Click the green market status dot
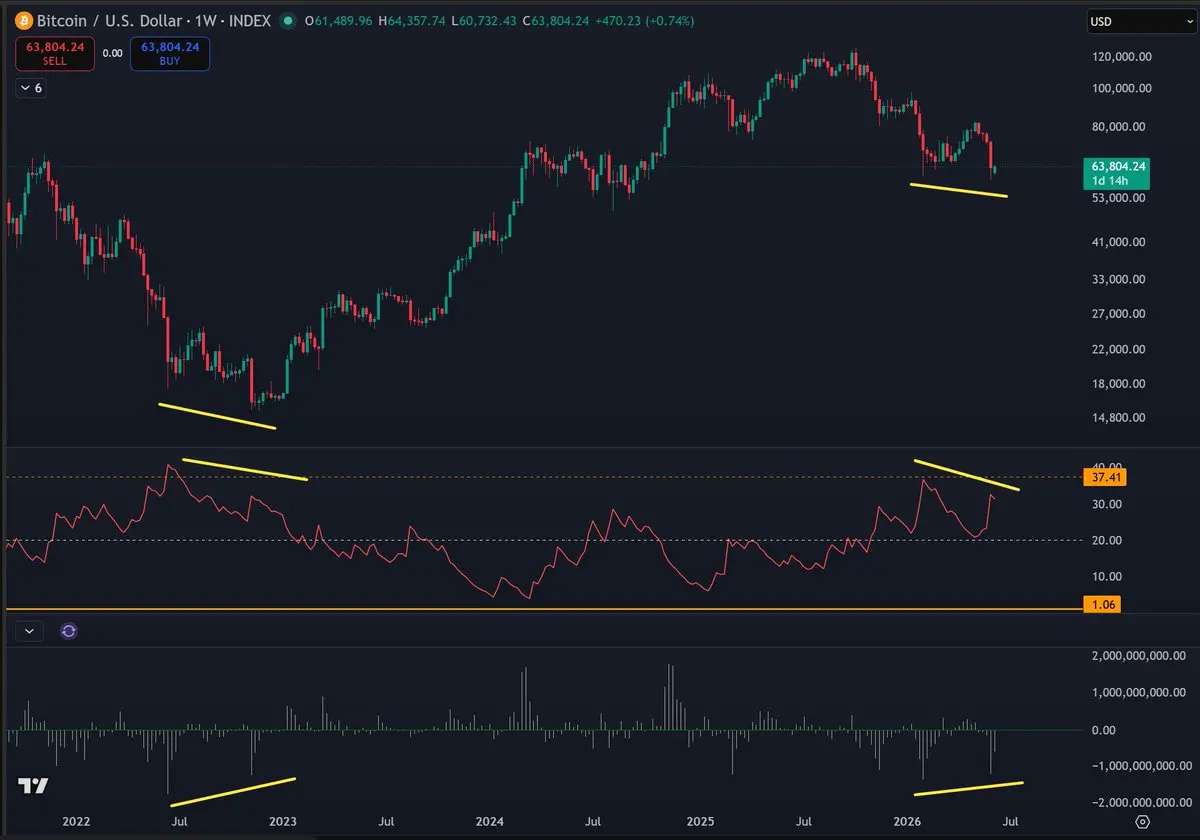This screenshot has height=840, width=1200. click(x=288, y=20)
